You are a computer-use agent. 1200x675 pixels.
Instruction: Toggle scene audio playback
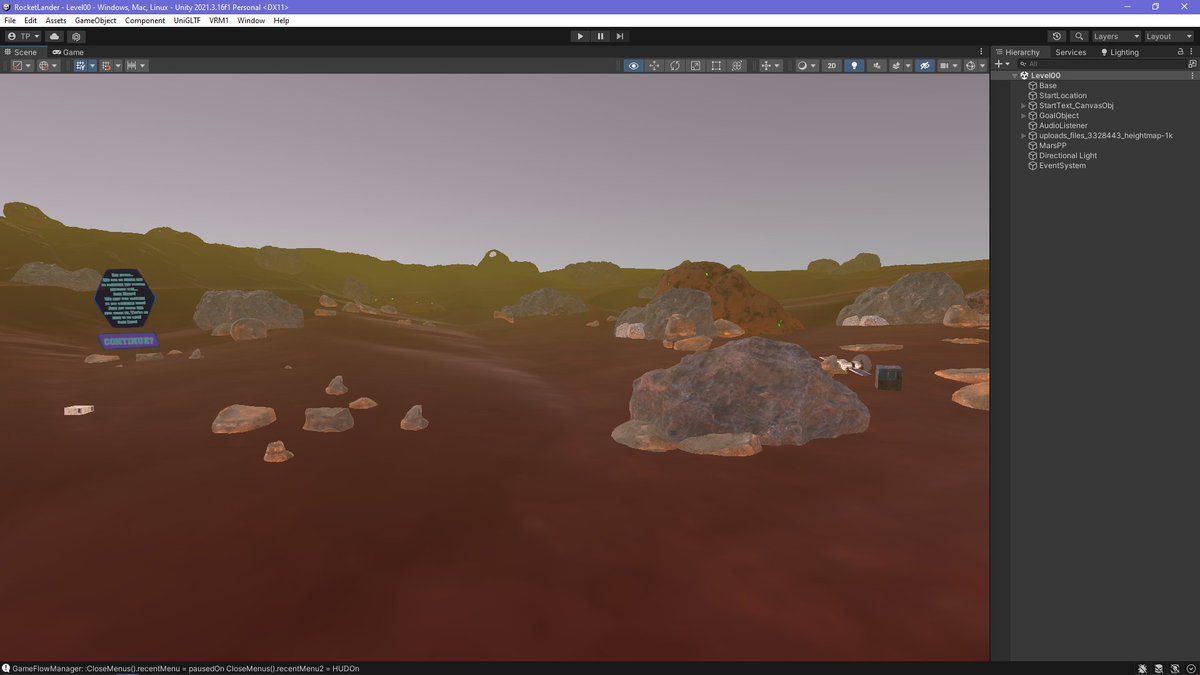coord(877,66)
